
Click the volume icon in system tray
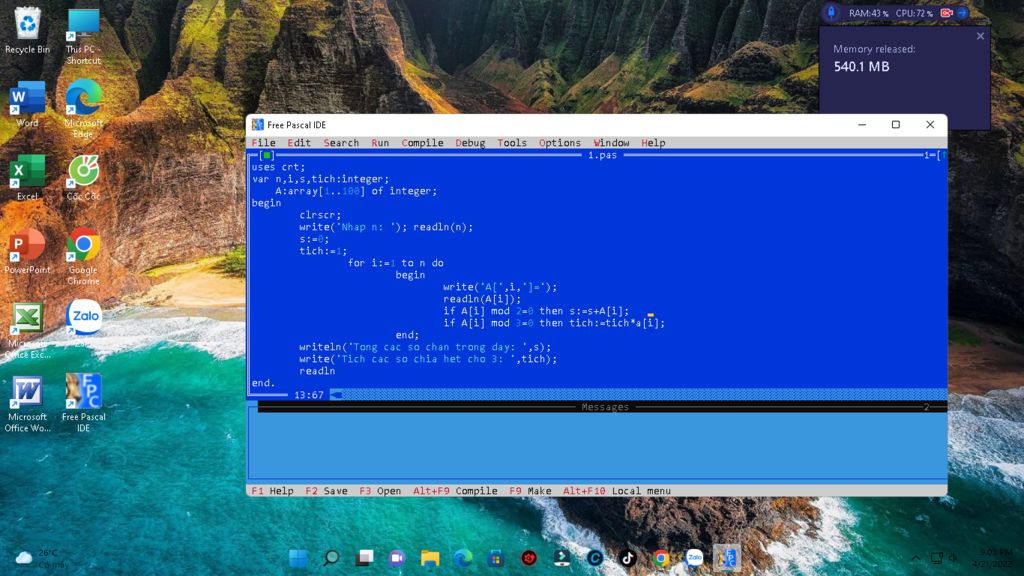click(953, 558)
